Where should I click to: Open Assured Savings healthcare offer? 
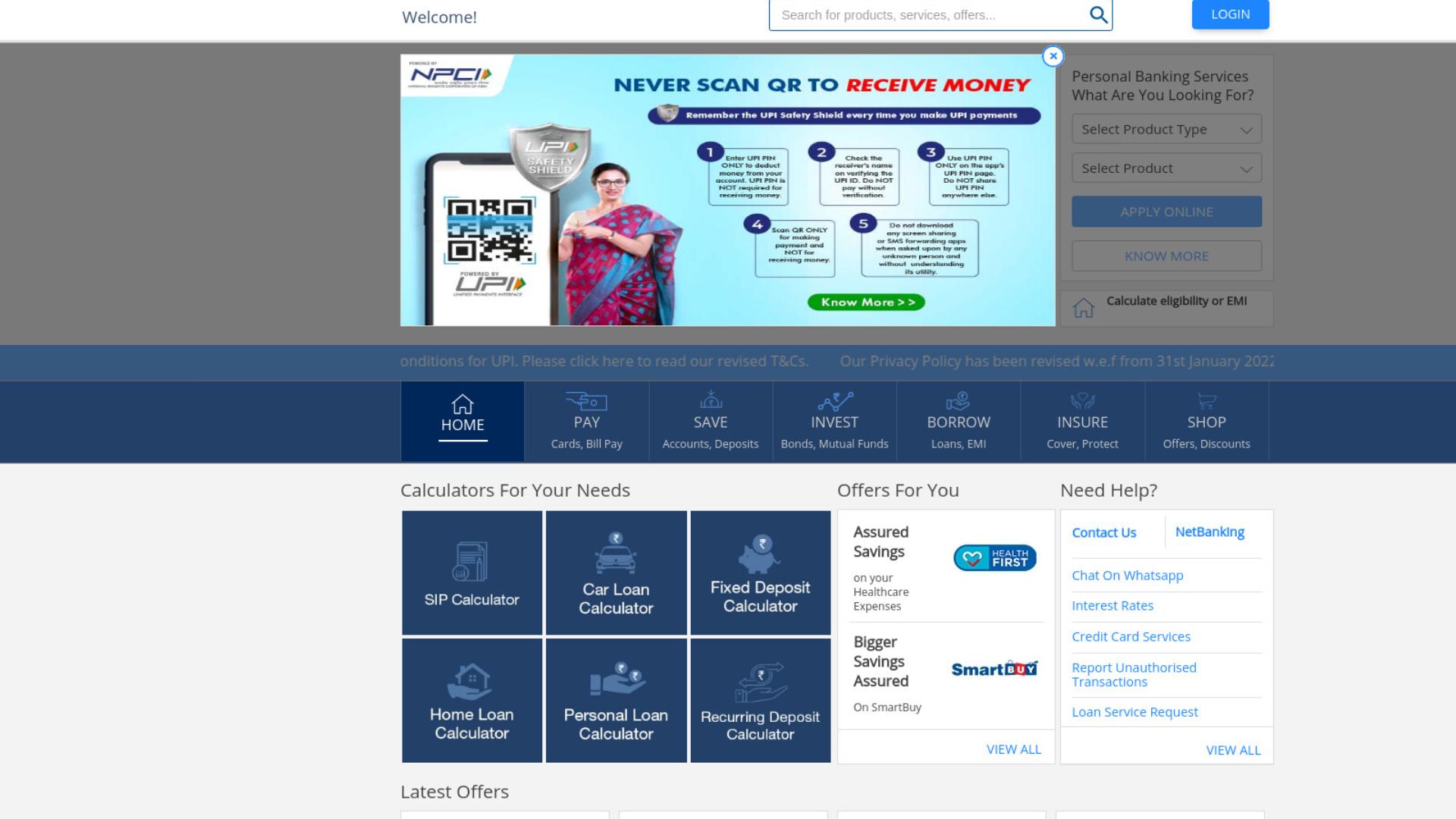946,567
